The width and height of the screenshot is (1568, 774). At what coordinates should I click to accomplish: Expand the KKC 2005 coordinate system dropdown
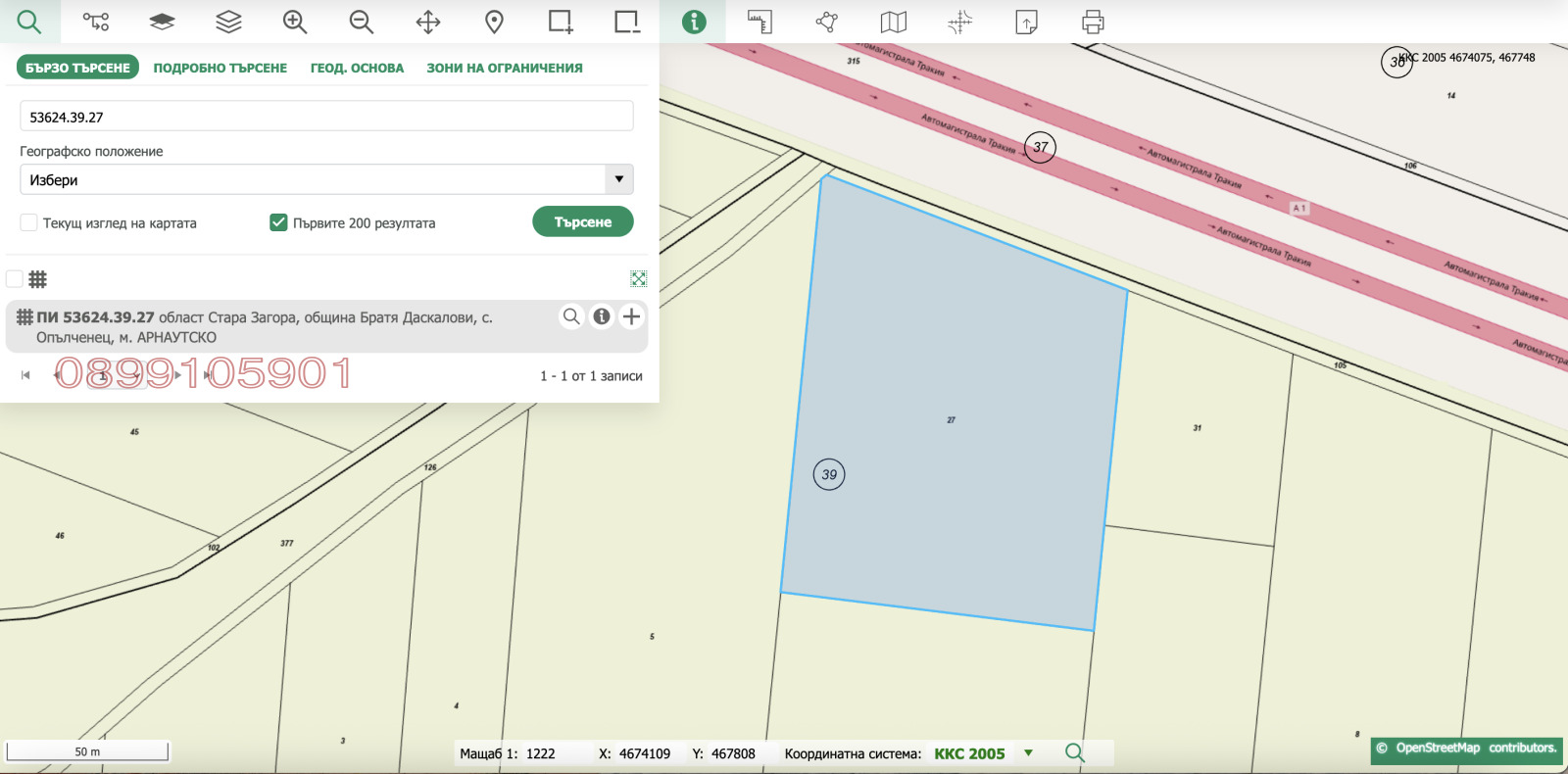1028,753
